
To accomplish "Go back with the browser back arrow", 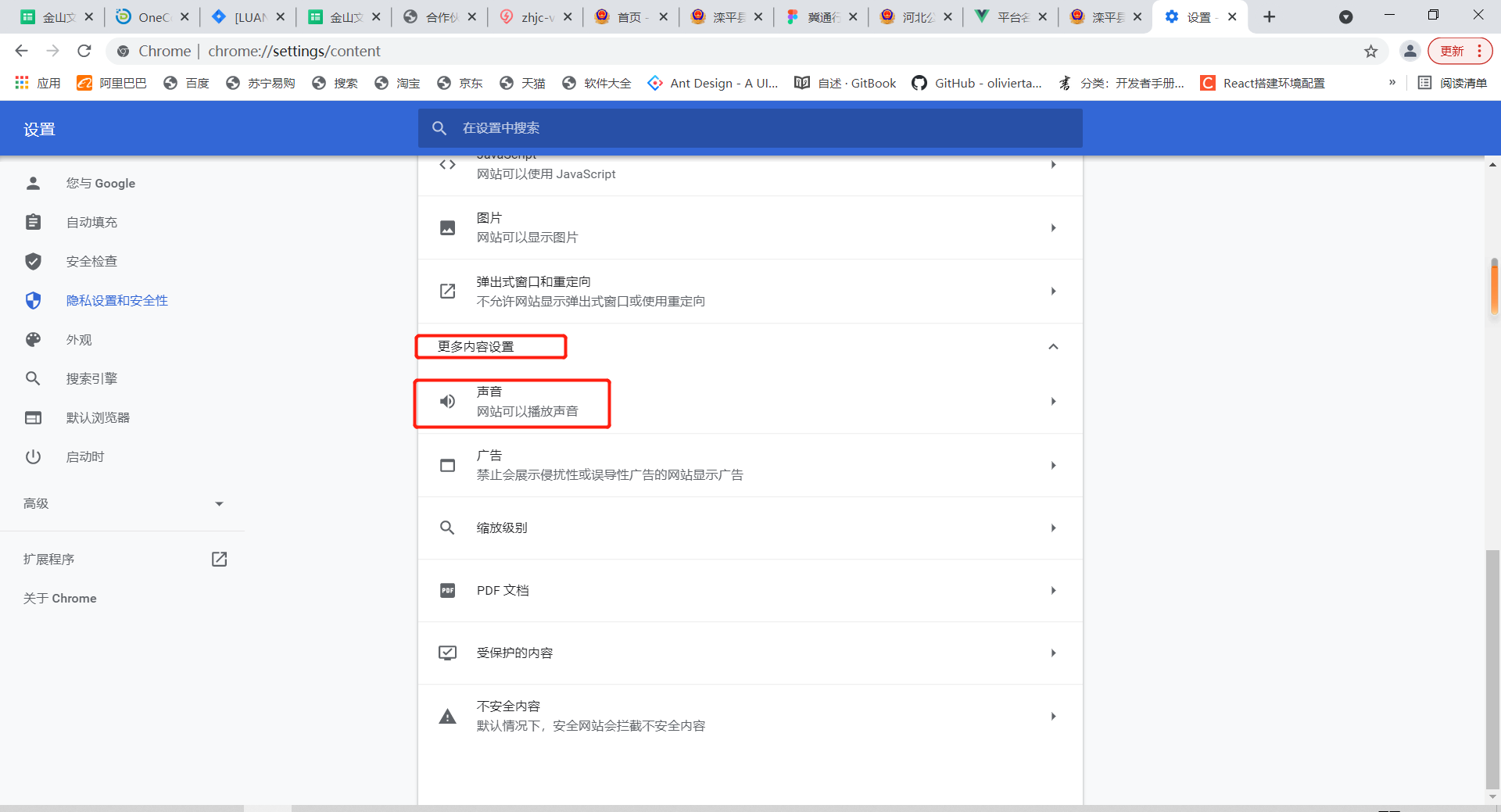I will coord(21,51).
